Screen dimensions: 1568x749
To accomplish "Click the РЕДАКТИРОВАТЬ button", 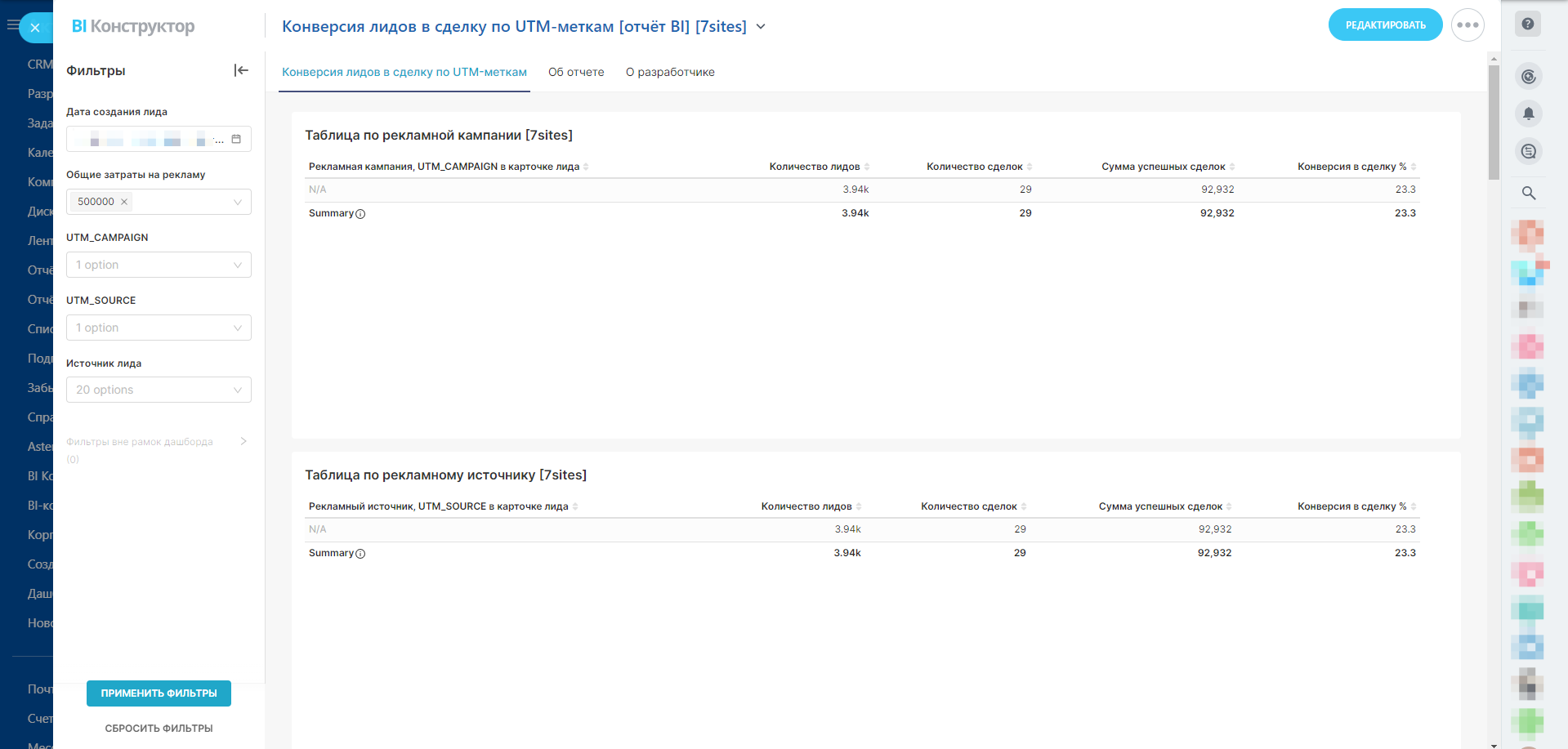I will coord(1385,25).
